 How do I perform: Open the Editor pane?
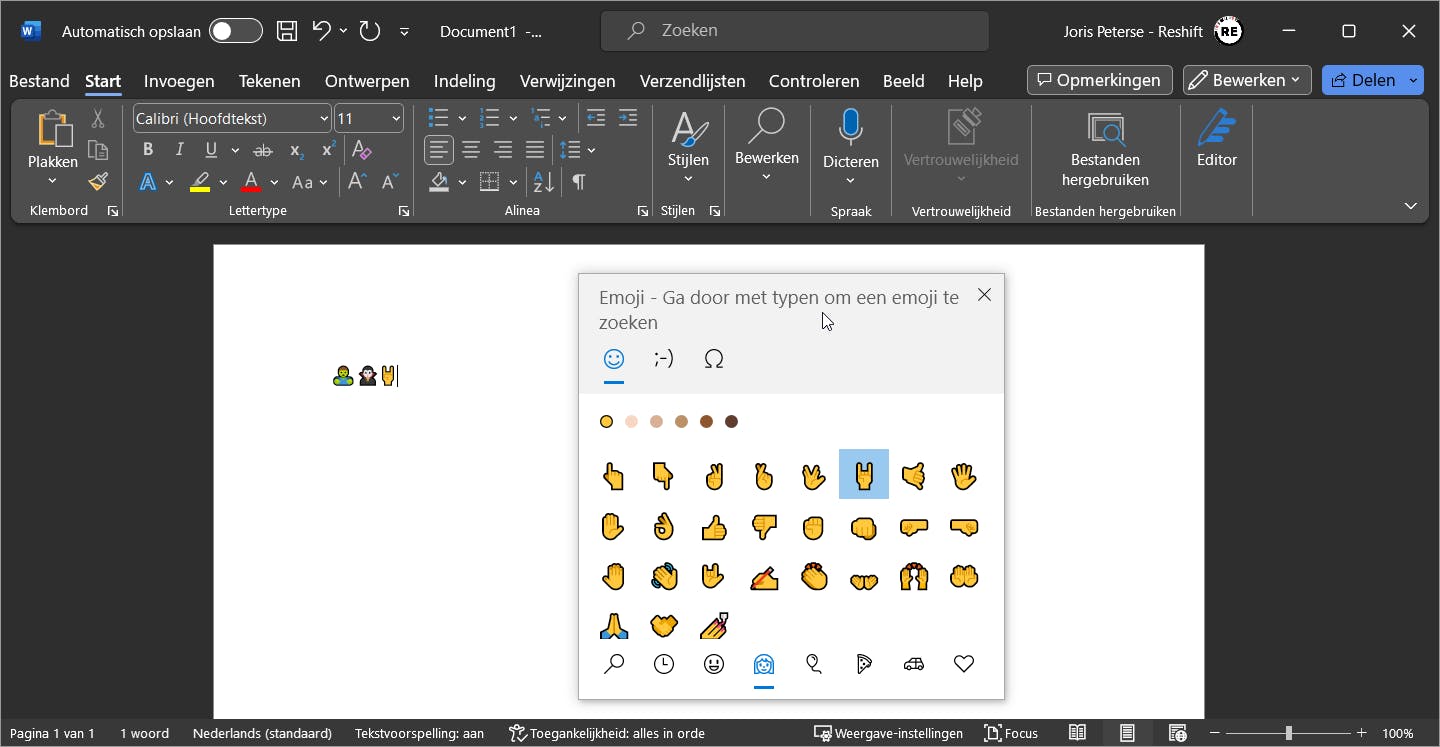click(1217, 140)
